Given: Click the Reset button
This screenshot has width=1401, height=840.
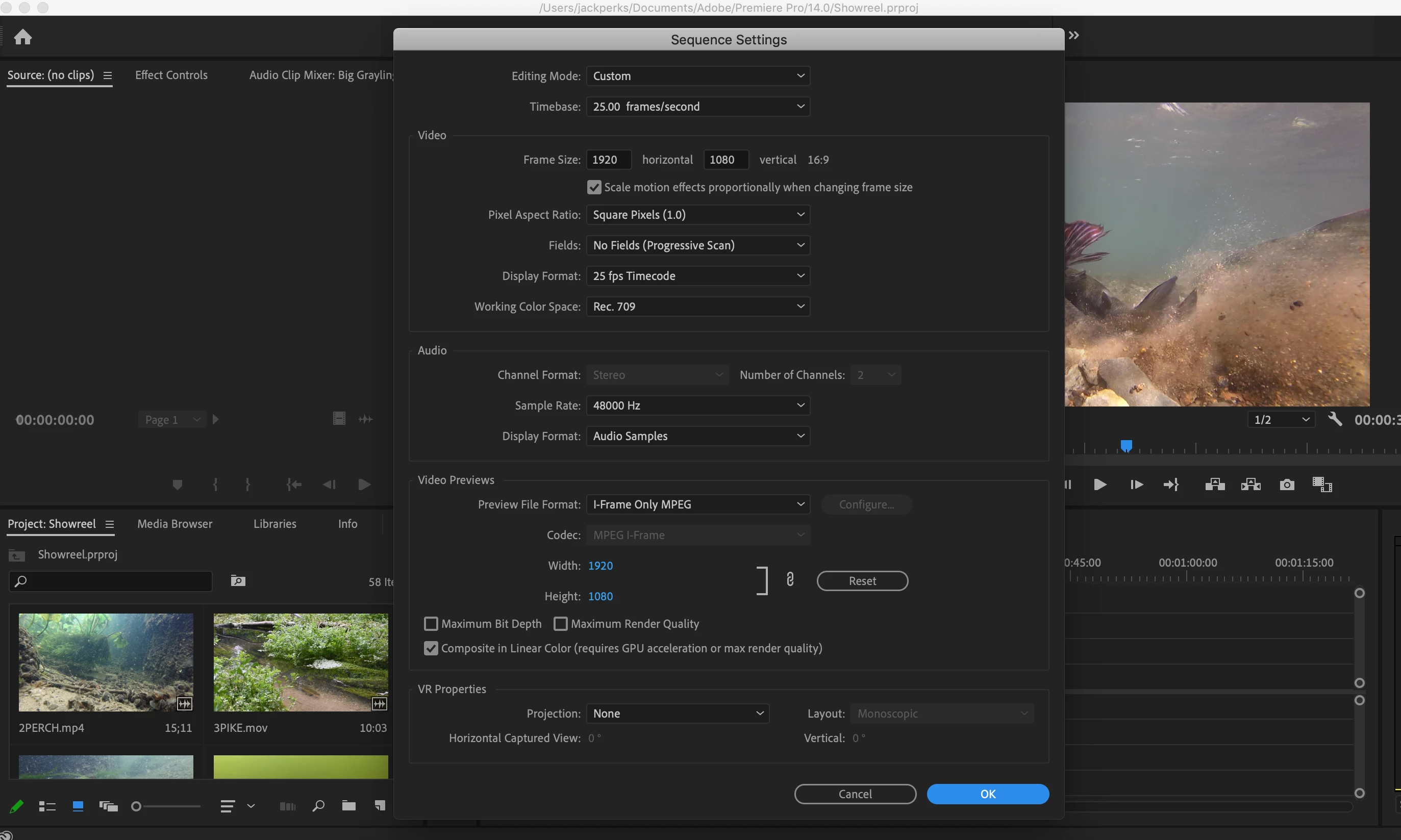Looking at the screenshot, I should pyautogui.click(x=862, y=581).
